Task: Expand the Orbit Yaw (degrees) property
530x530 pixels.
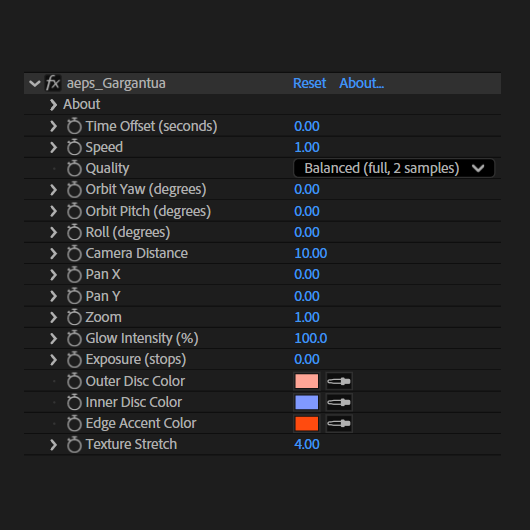Action: tap(53, 190)
